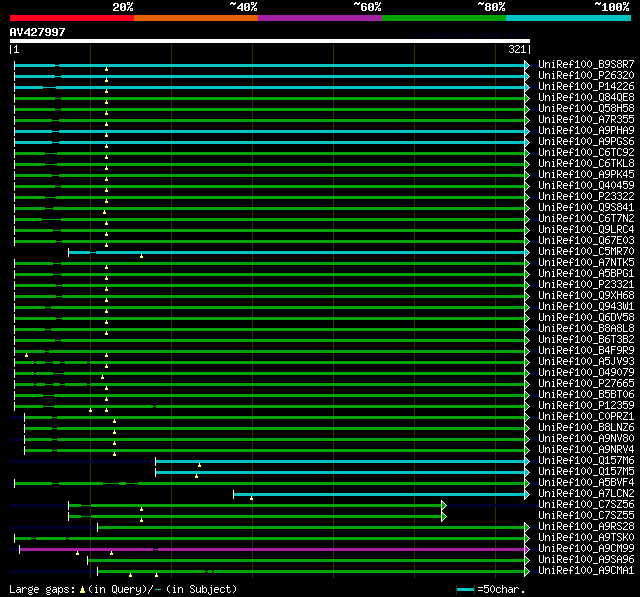Select the UniRef100_A9CM99 label

click(586, 548)
